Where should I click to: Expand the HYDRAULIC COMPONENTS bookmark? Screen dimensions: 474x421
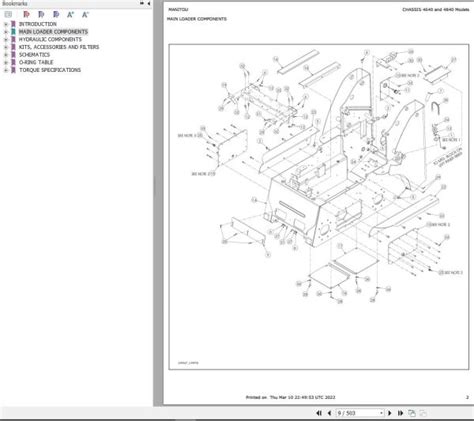pyautogui.click(x=5, y=40)
